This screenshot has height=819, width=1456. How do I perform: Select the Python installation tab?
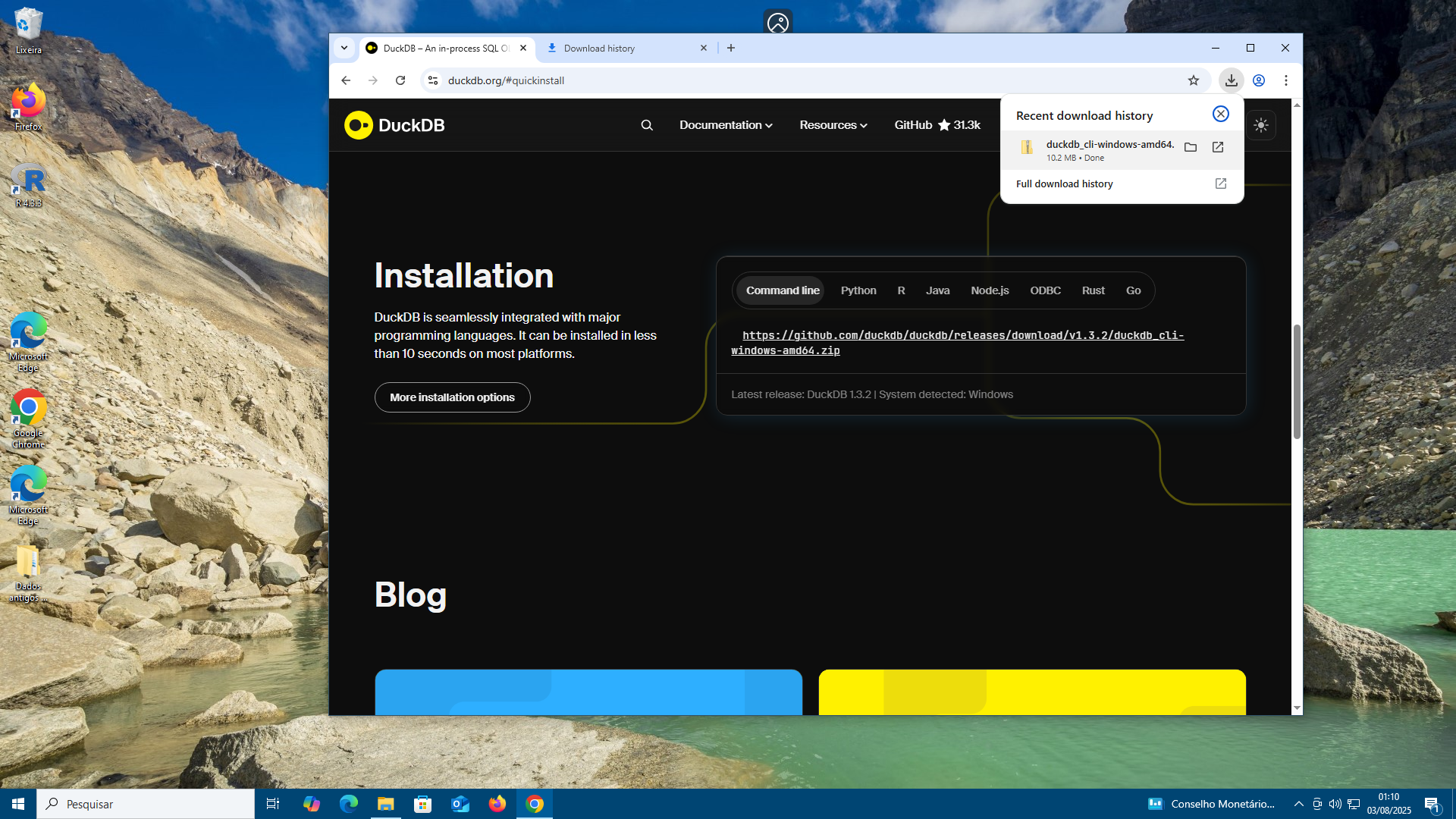(858, 290)
